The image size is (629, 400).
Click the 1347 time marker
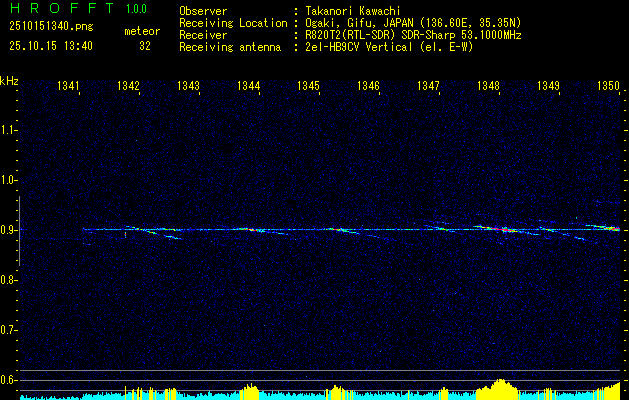click(428, 85)
